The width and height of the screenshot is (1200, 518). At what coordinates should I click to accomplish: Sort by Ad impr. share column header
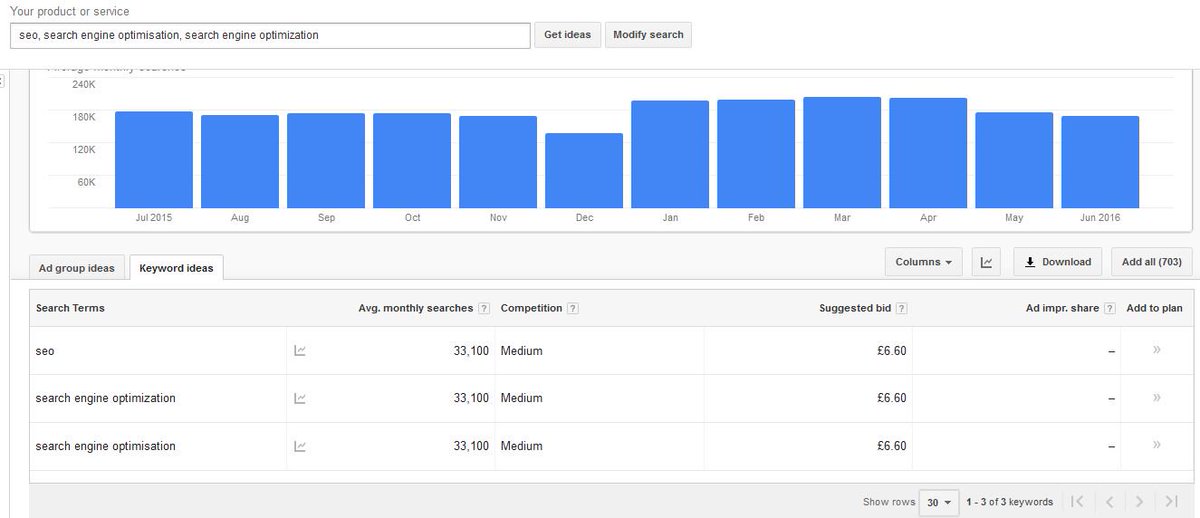coord(1062,308)
